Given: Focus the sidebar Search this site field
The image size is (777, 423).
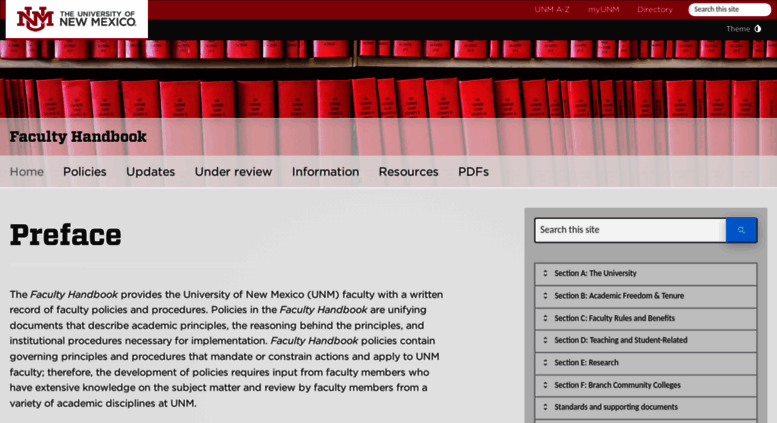Looking at the screenshot, I should pyautogui.click(x=630, y=230).
